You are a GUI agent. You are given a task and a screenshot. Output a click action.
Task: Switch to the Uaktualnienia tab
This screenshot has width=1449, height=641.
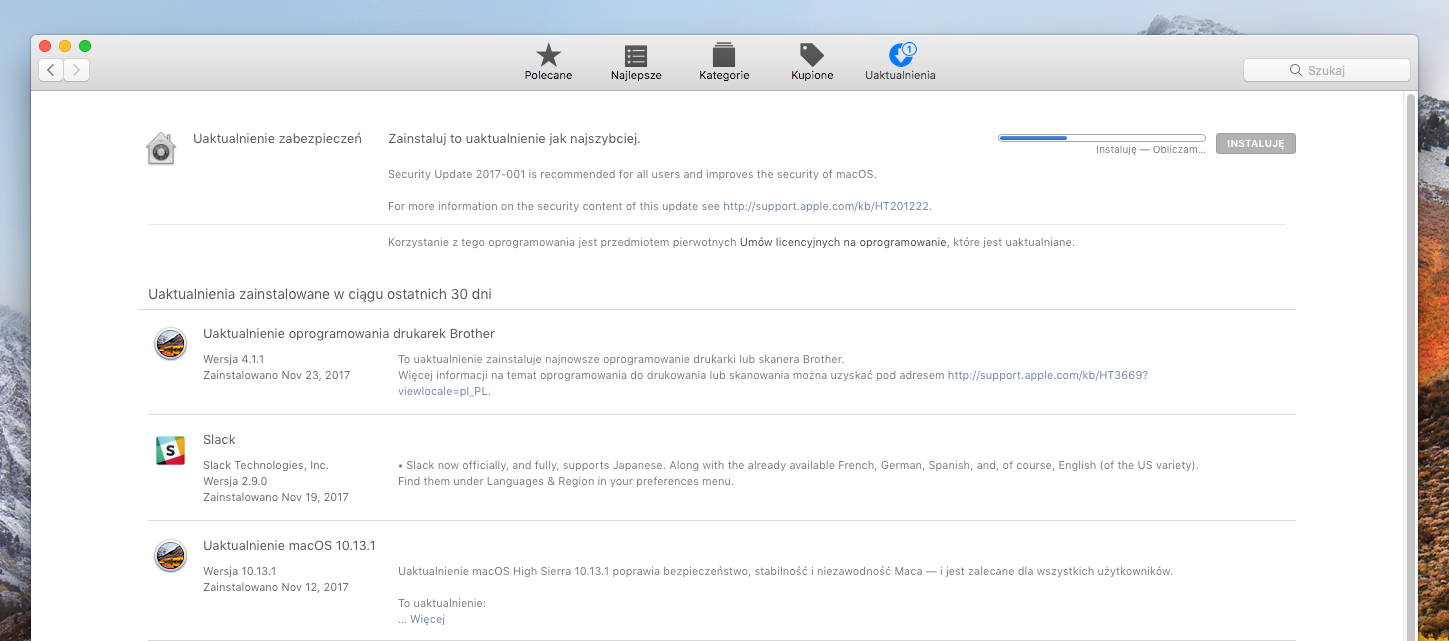(900, 62)
